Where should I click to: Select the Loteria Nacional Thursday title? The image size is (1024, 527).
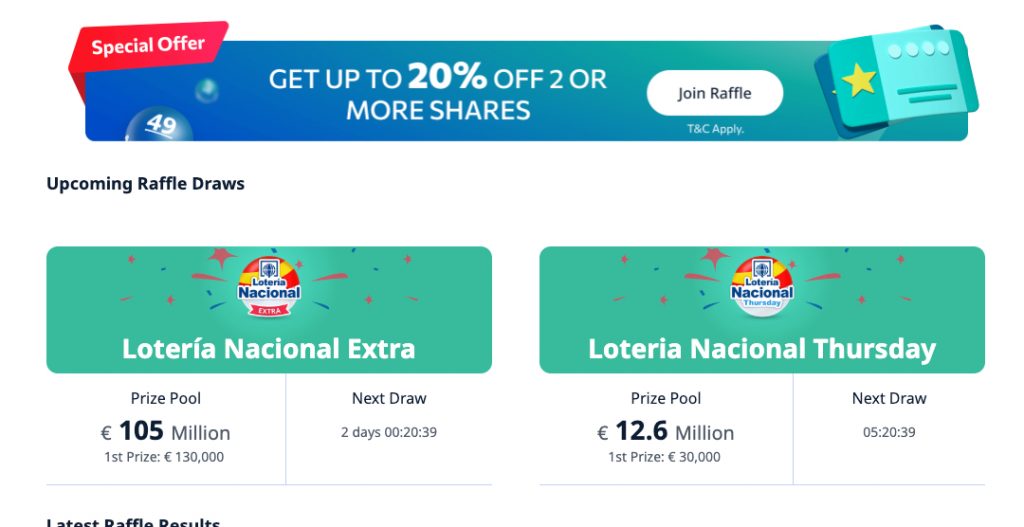pos(762,348)
